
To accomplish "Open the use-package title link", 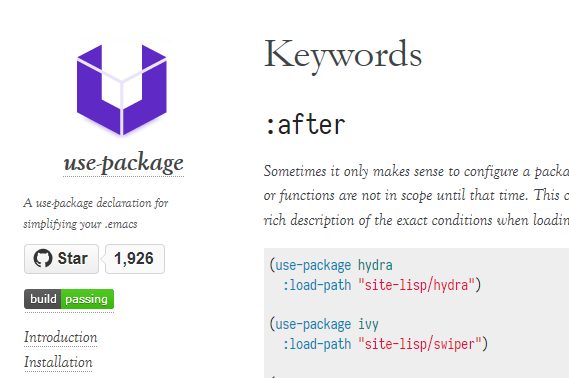I will pyautogui.click(x=123, y=163).
